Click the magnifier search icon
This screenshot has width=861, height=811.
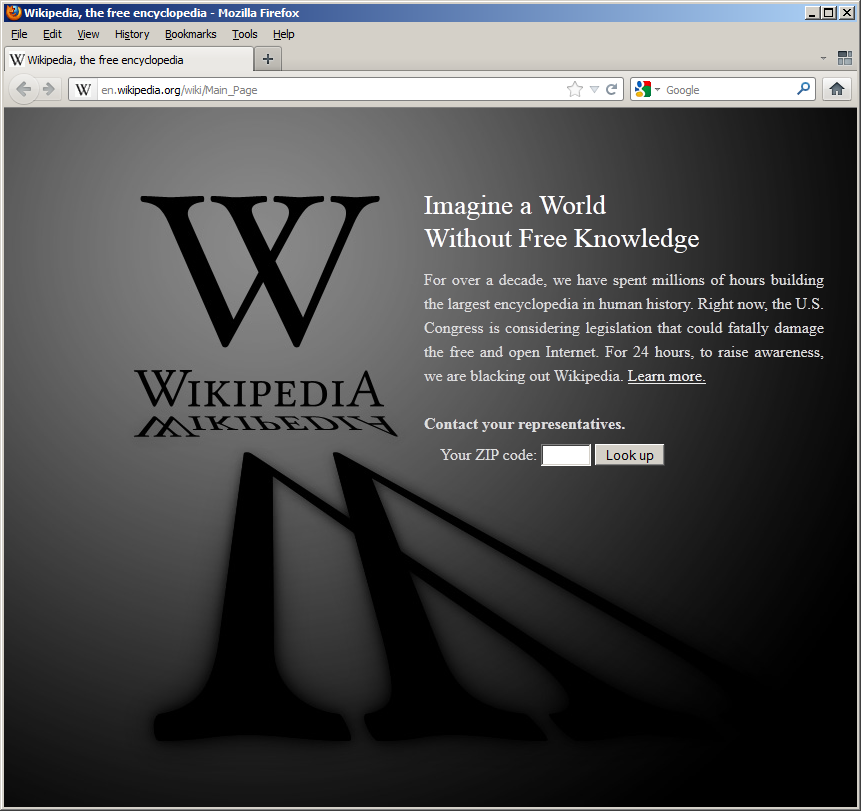[x=803, y=88]
